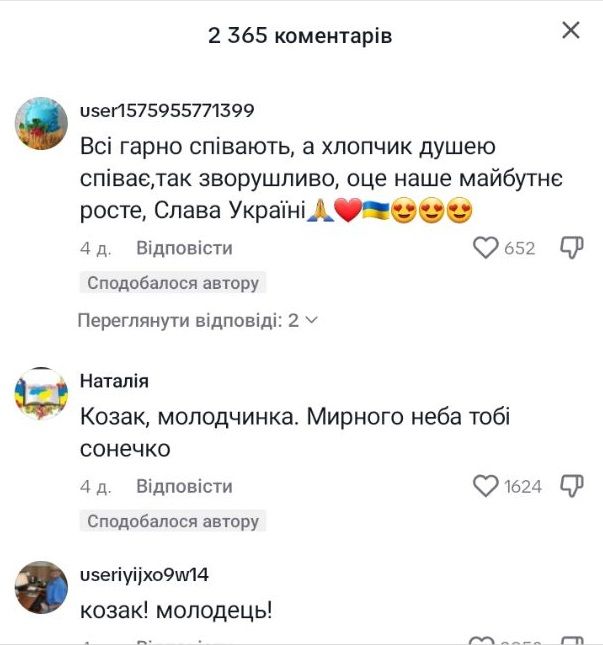
Task: Reply to user1575955771399's comment
Action: tap(184, 248)
